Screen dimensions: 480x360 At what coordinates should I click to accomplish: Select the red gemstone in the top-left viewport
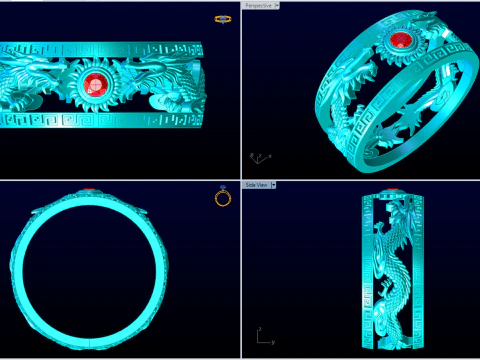(95, 85)
